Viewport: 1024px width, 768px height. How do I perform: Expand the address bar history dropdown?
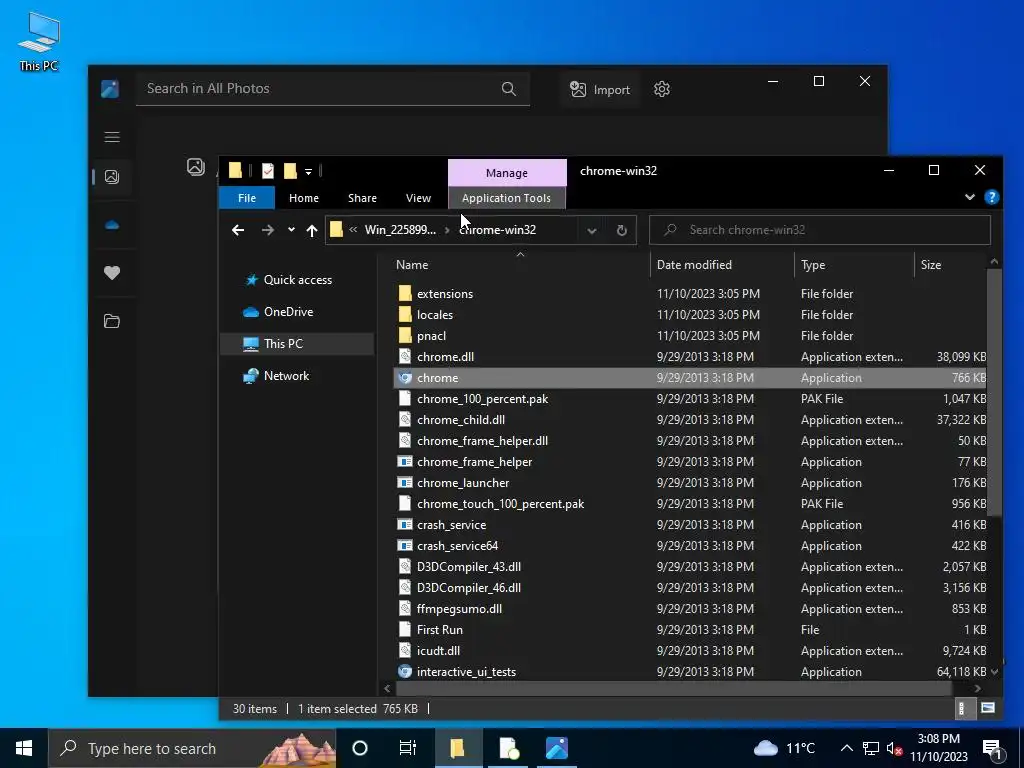(592, 230)
